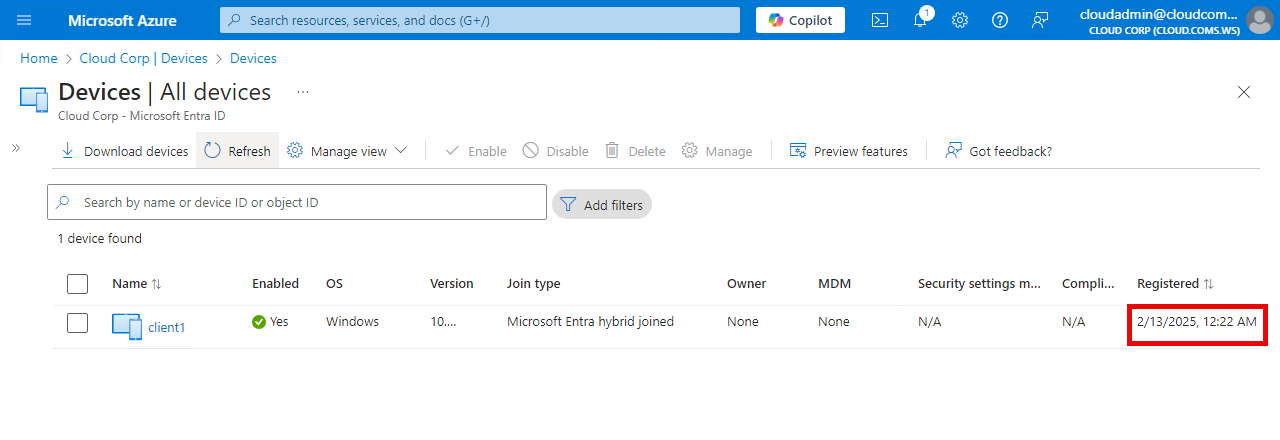Click Download devices
Image resolution: width=1280 pixels, height=440 pixels.
124,151
